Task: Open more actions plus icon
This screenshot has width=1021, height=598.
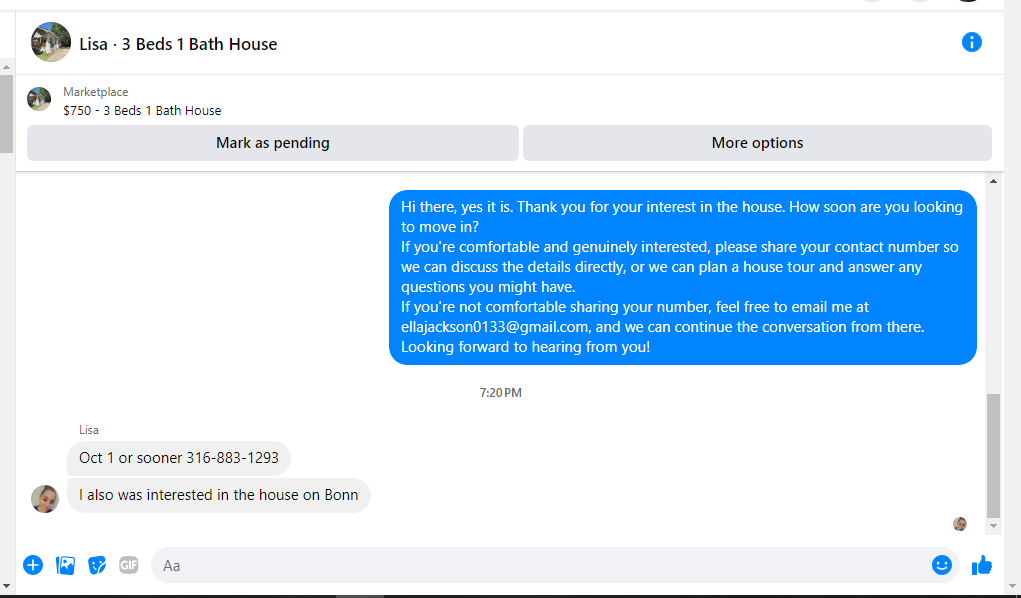Action: pyautogui.click(x=33, y=565)
